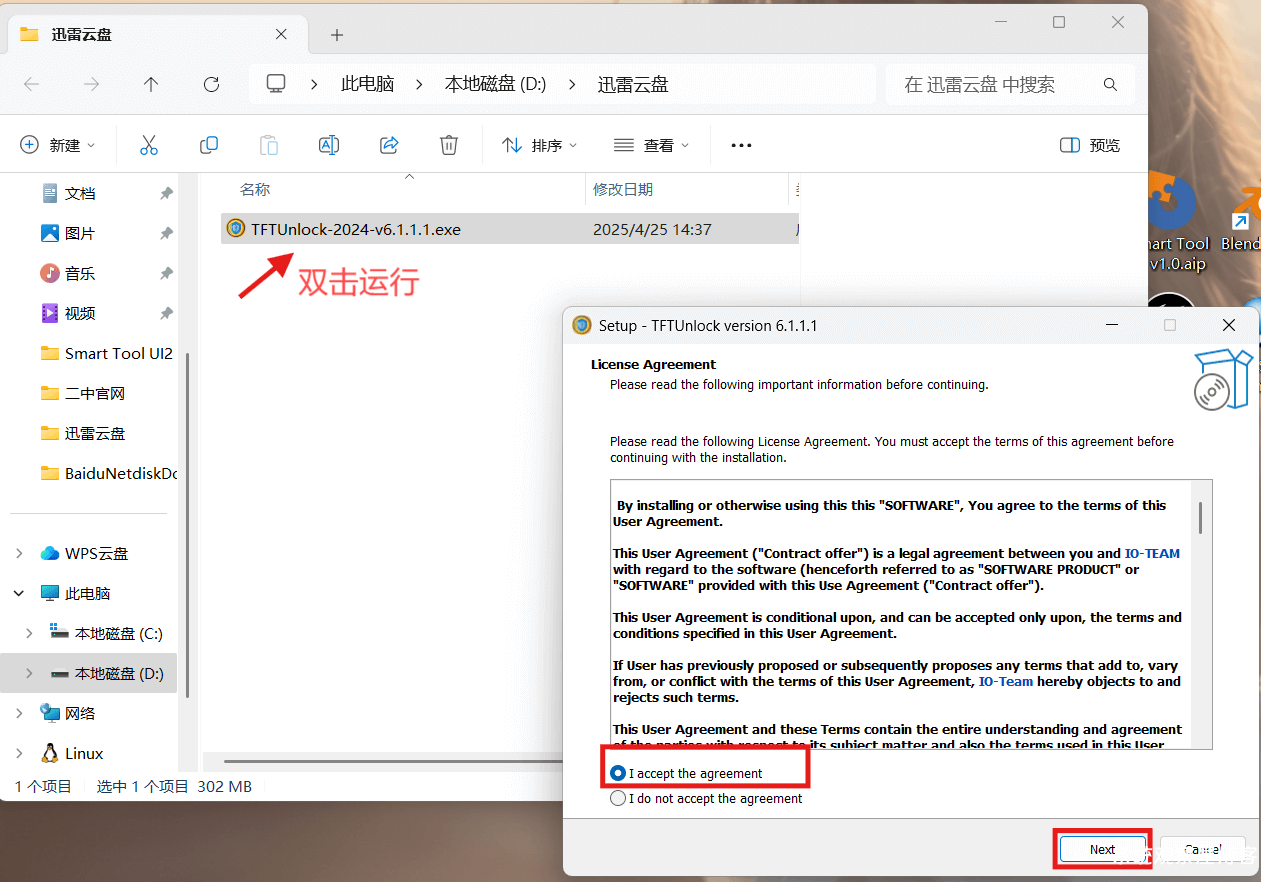Viewport: 1261px width, 882px height.
Task: Expand 本地磁盘 (D:) node
Action: [x=29, y=673]
